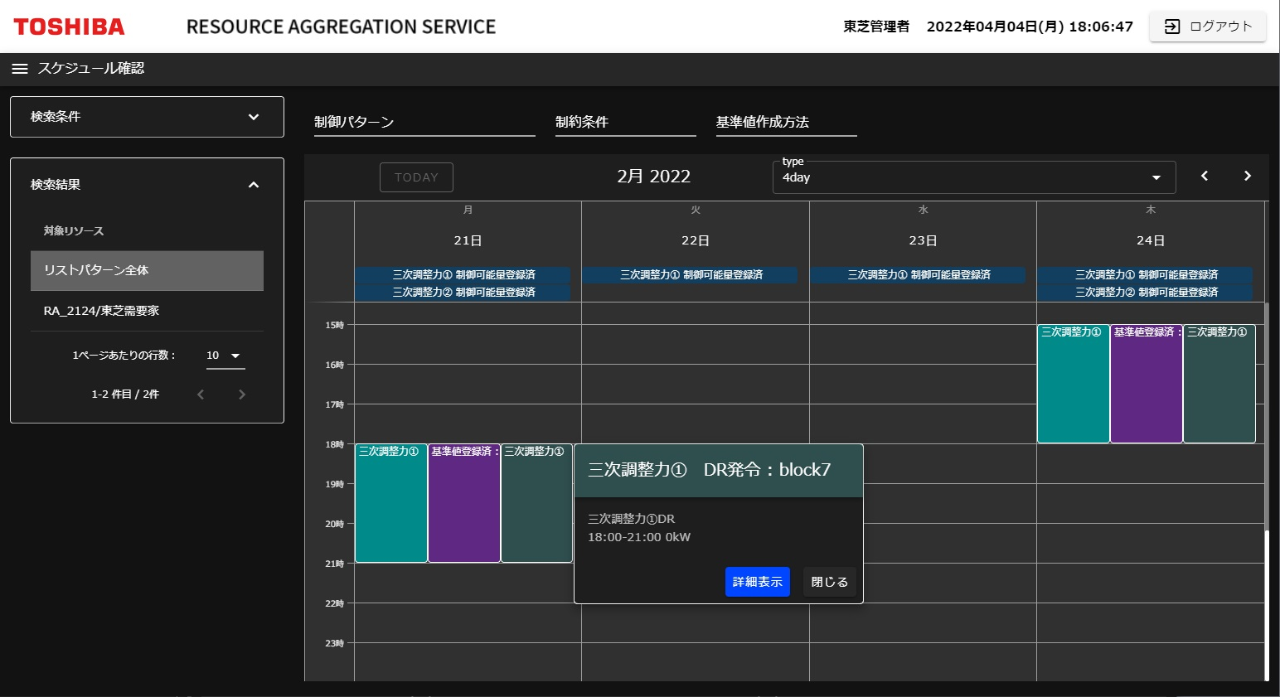This screenshot has height=697, width=1280.
Task: Select purple 基準値登録済 event on 21日
Action: point(464,503)
